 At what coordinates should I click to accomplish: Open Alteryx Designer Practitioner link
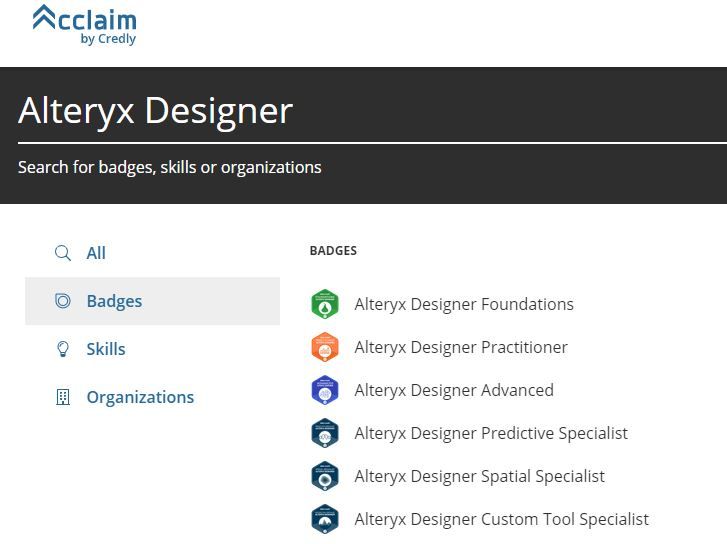pyautogui.click(x=461, y=347)
